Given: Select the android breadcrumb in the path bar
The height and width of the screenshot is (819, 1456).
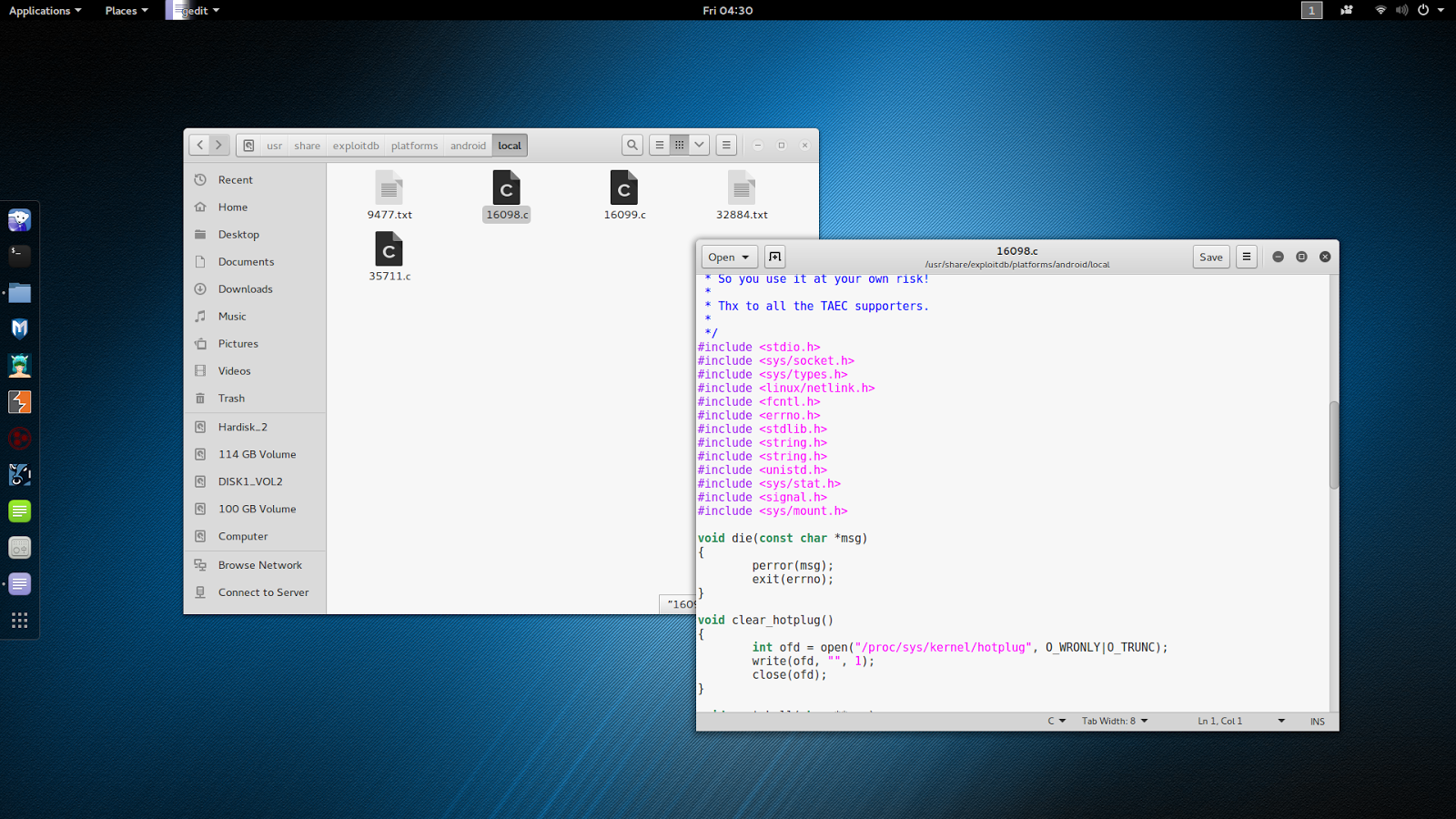Looking at the screenshot, I should [467, 145].
